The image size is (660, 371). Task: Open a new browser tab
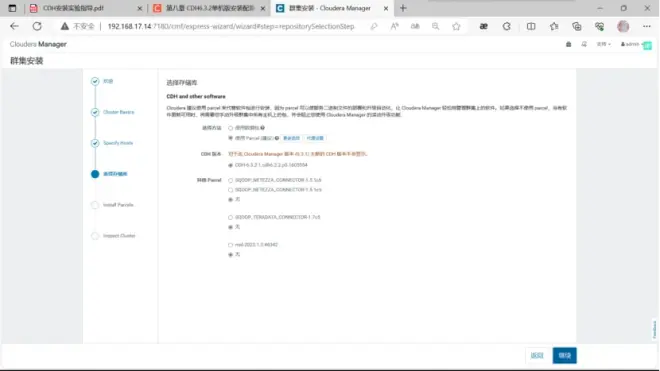tap(403, 8)
